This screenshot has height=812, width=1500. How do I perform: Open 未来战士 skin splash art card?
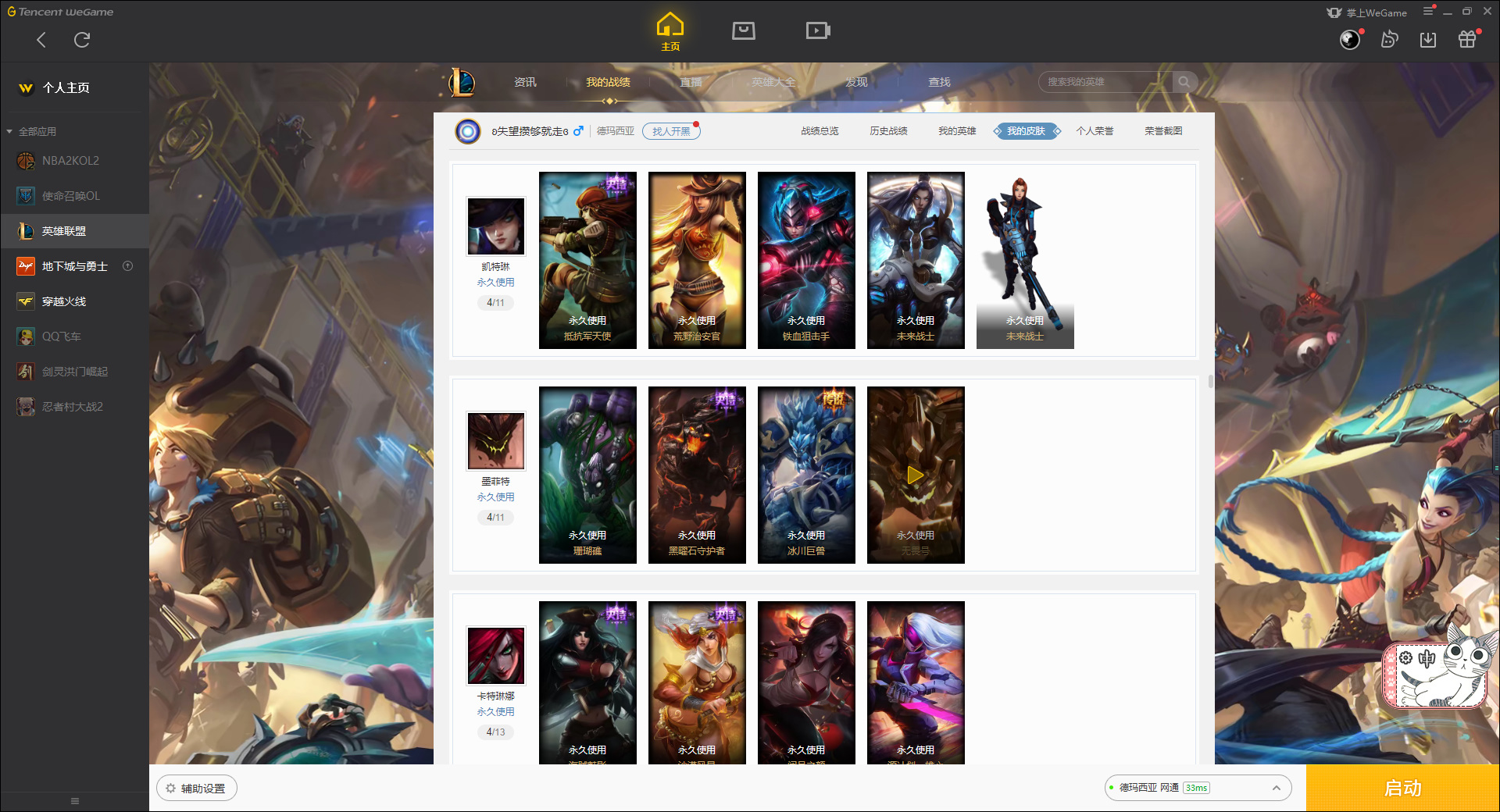(916, 260)
